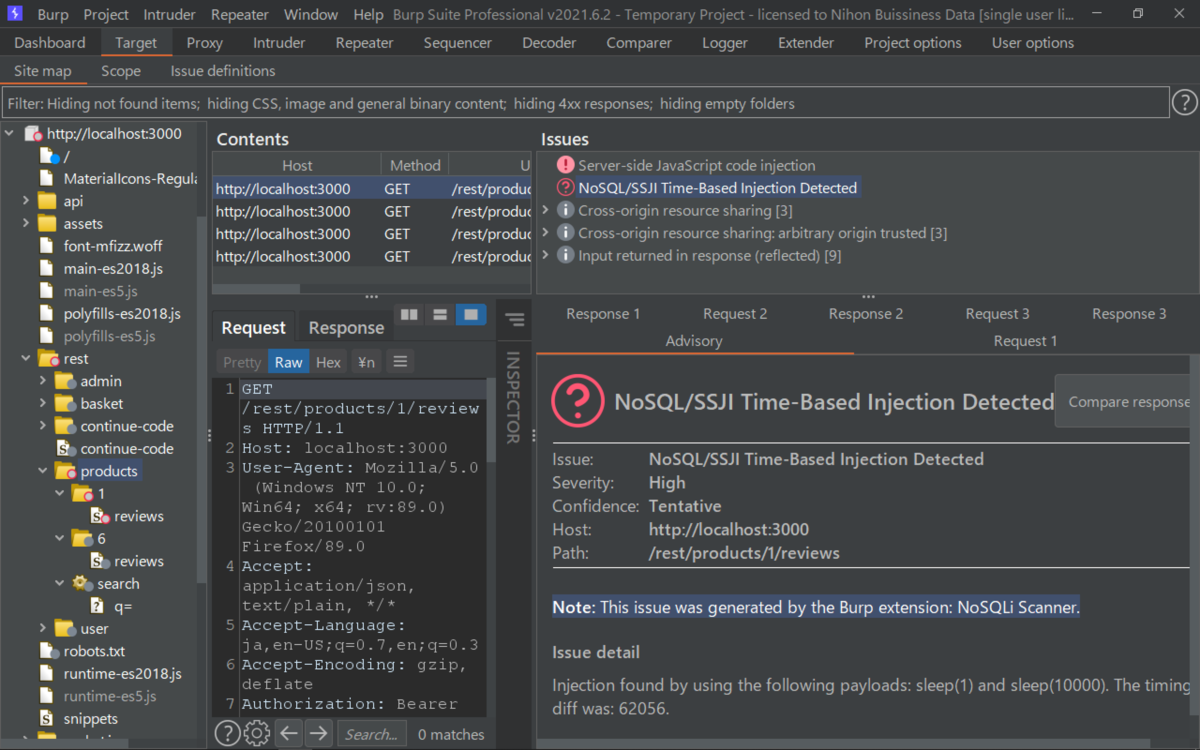1200x750 pixels.
Task: Select the admin folder icon
Action: [66, 380]
